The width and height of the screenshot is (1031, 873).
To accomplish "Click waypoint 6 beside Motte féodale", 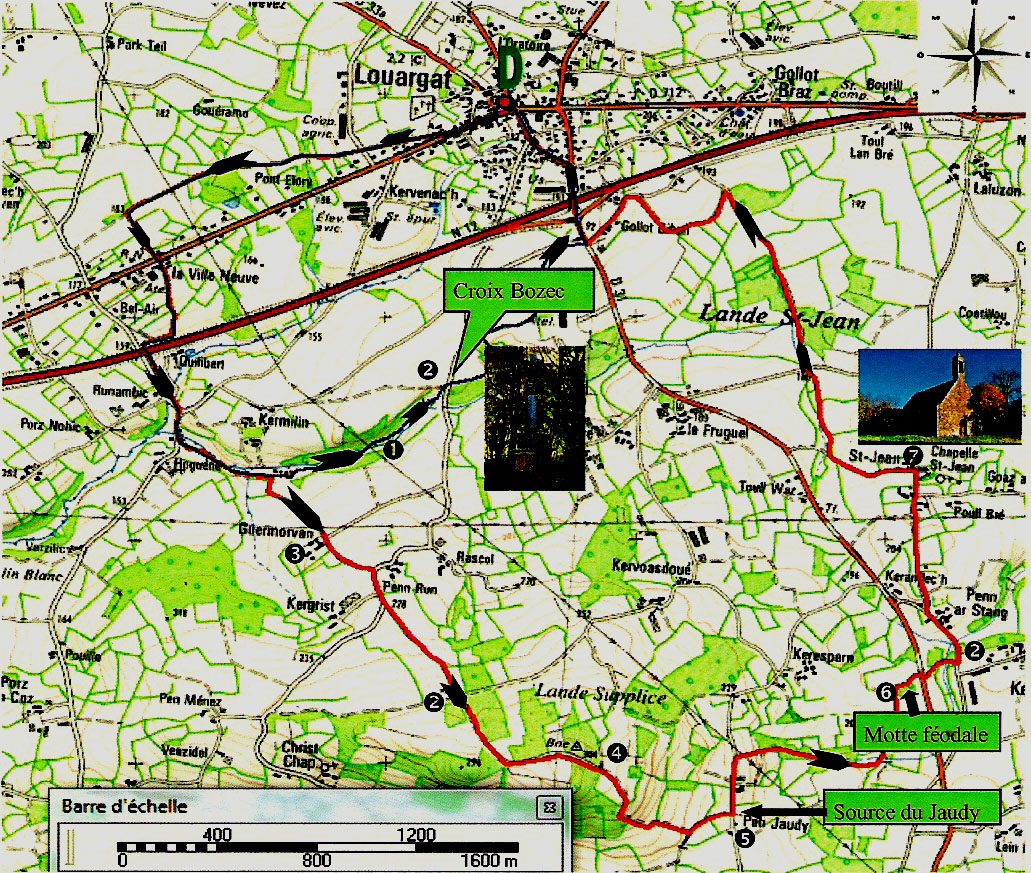I will (x=884, y=691).
